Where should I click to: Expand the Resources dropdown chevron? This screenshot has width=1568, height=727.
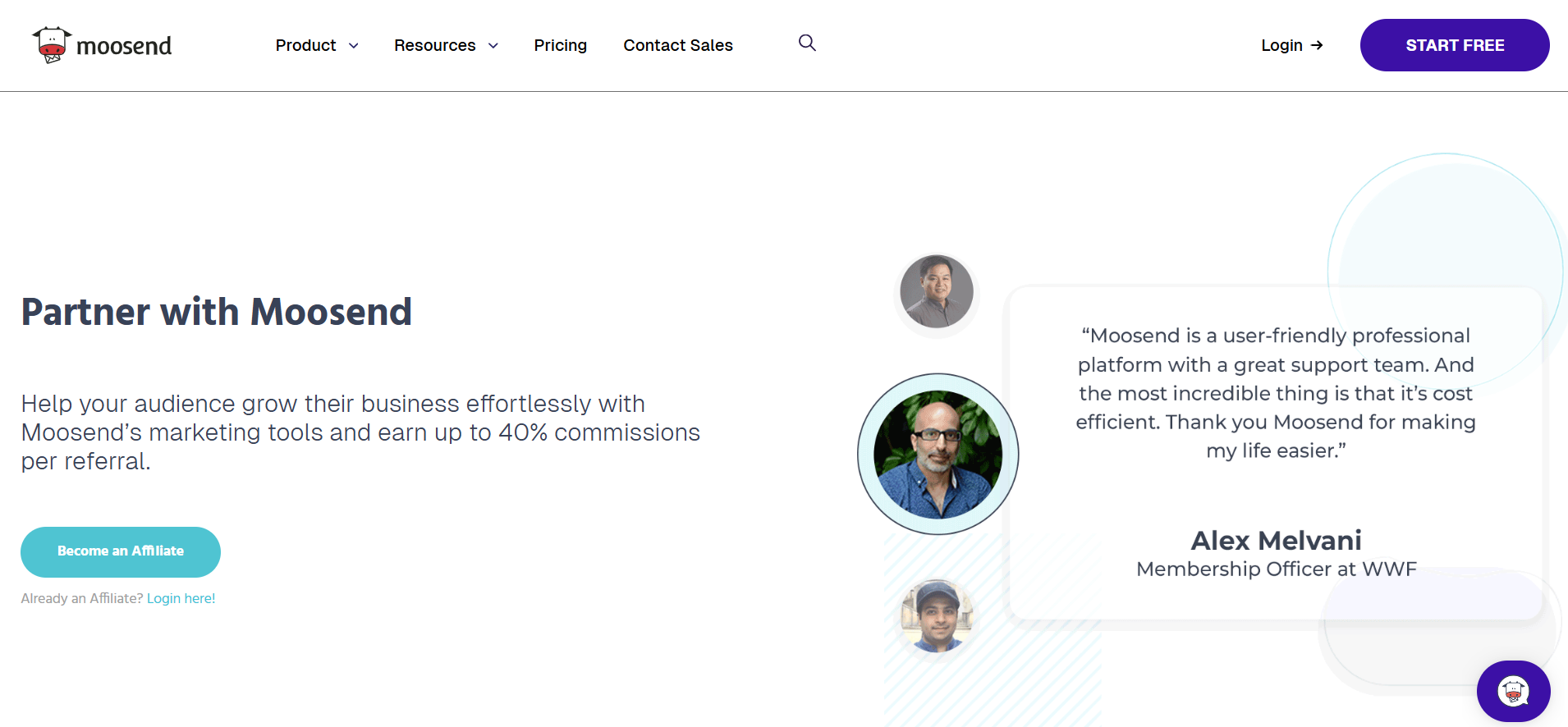[493, 46]
